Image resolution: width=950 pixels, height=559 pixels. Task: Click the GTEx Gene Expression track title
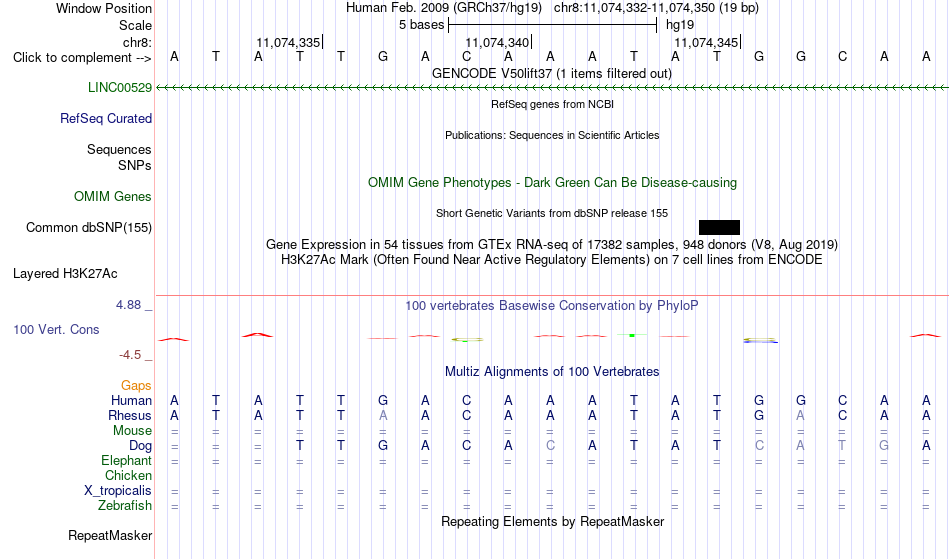552,245
